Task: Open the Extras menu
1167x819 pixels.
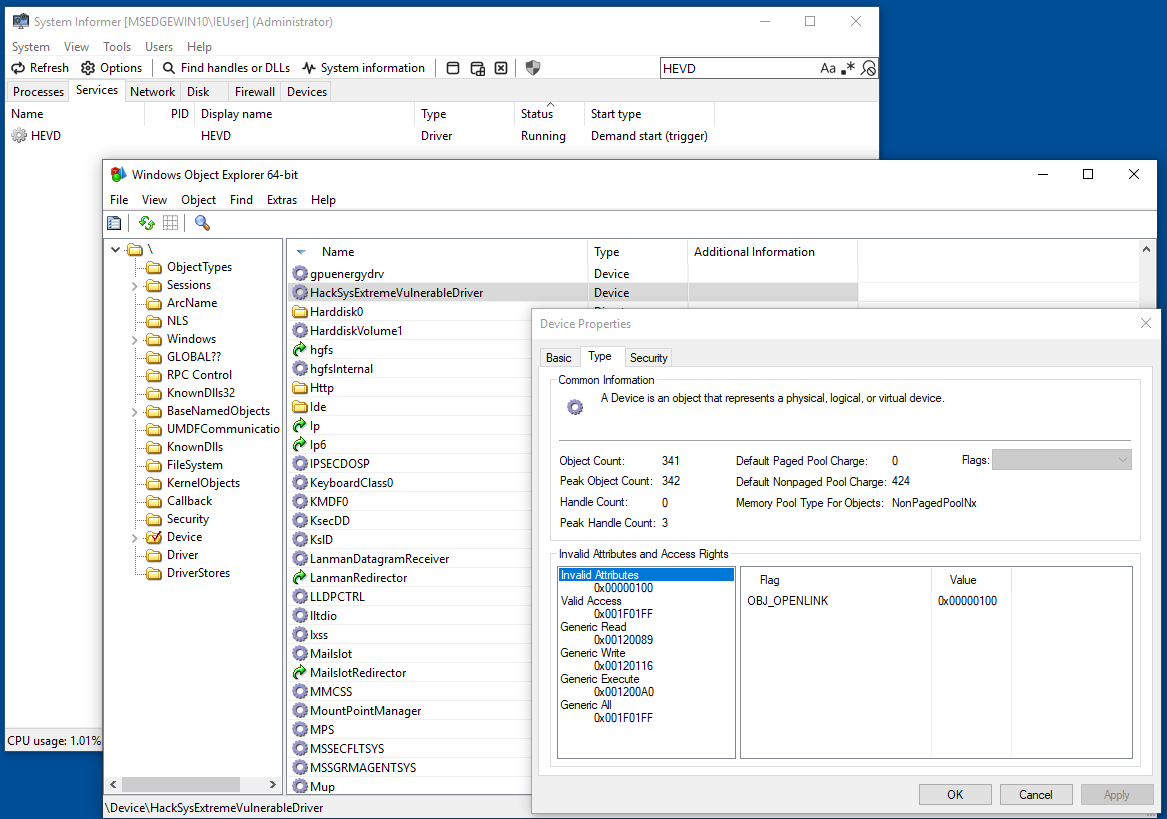Action: tap(281, 200)
